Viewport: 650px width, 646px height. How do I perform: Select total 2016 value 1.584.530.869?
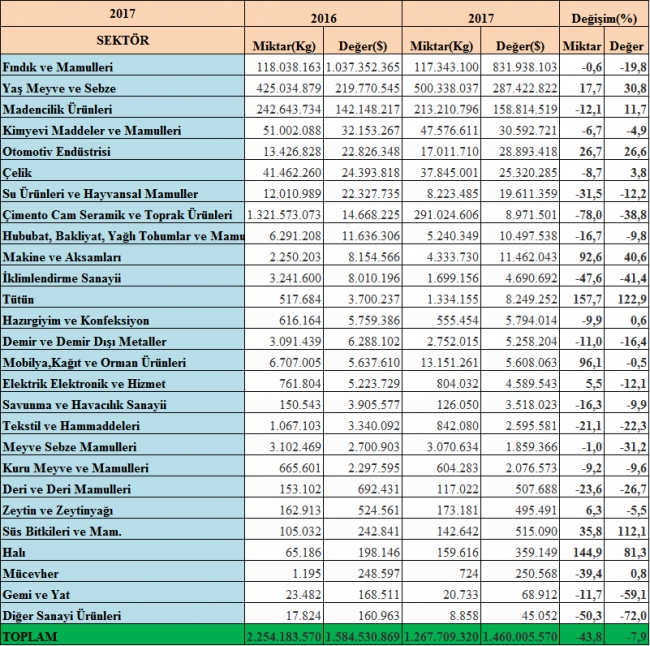click(362, 636)
